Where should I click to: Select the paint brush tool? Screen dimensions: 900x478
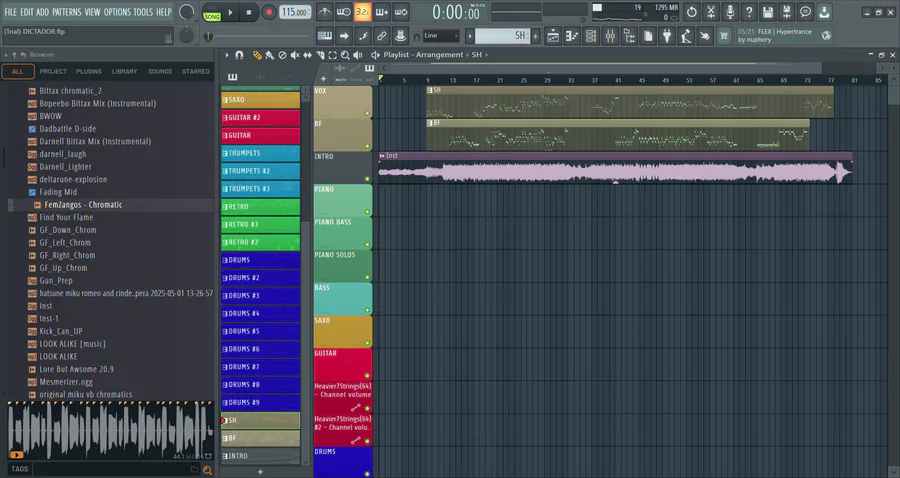(269, 55)
